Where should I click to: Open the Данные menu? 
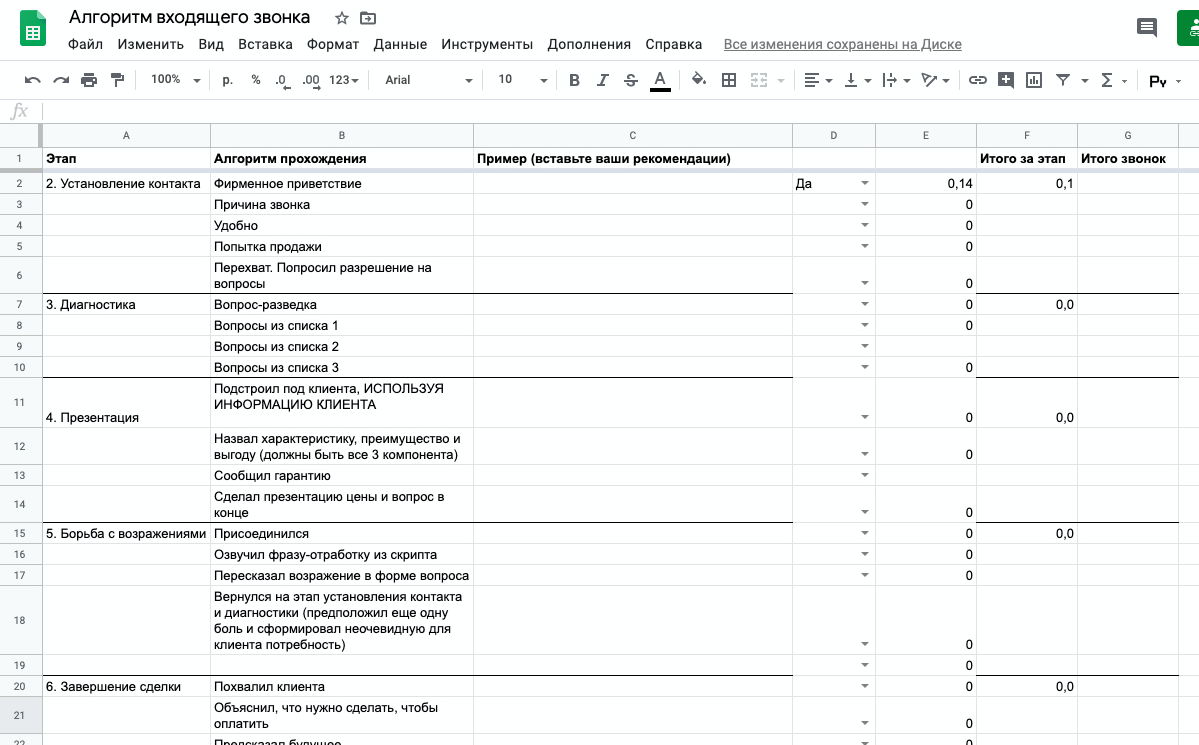point(400,44)
